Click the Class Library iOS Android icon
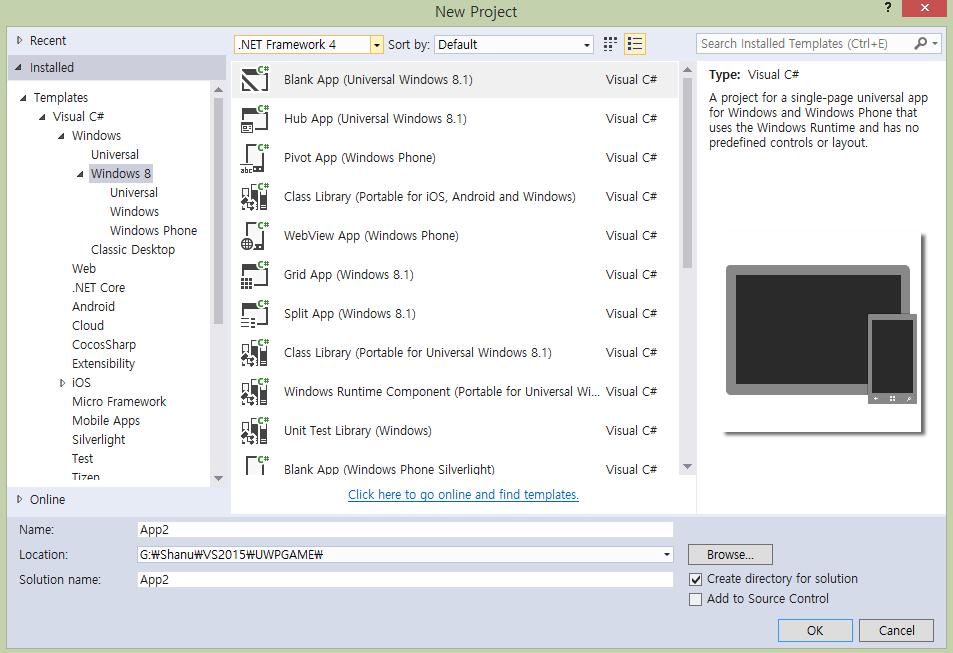 point(255,196)
